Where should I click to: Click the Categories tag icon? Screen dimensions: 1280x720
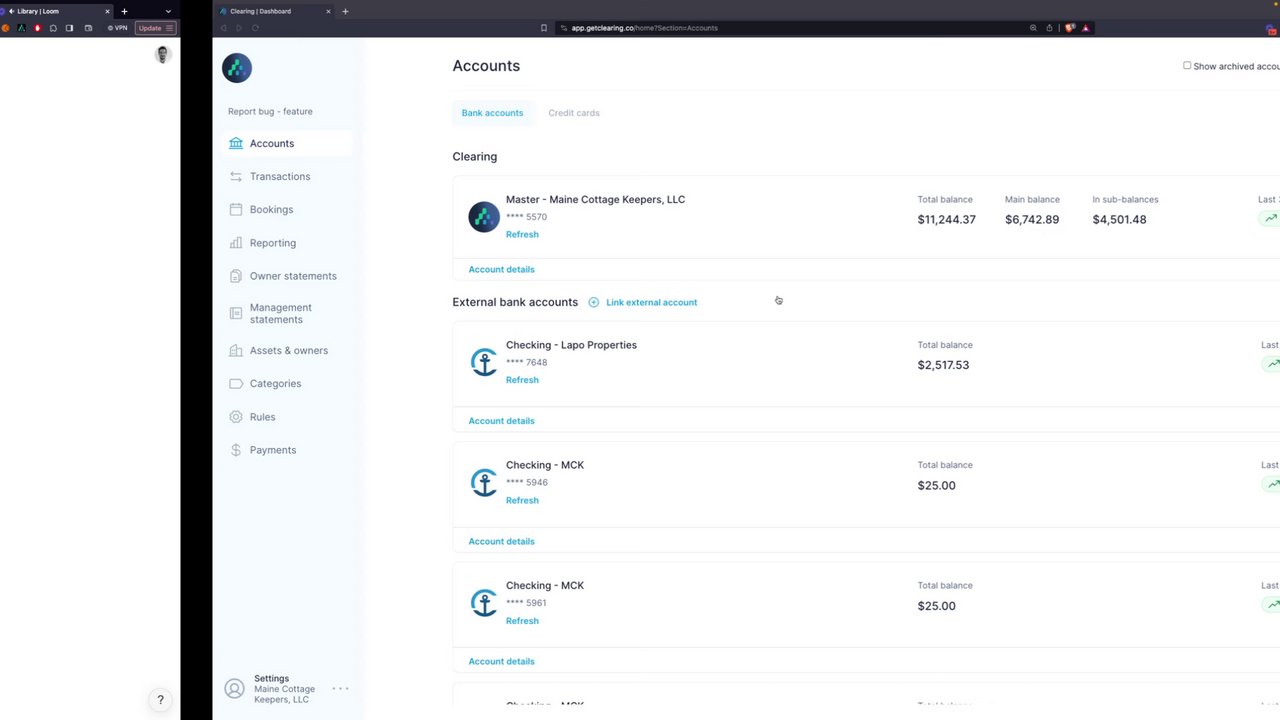coord(236,384)
